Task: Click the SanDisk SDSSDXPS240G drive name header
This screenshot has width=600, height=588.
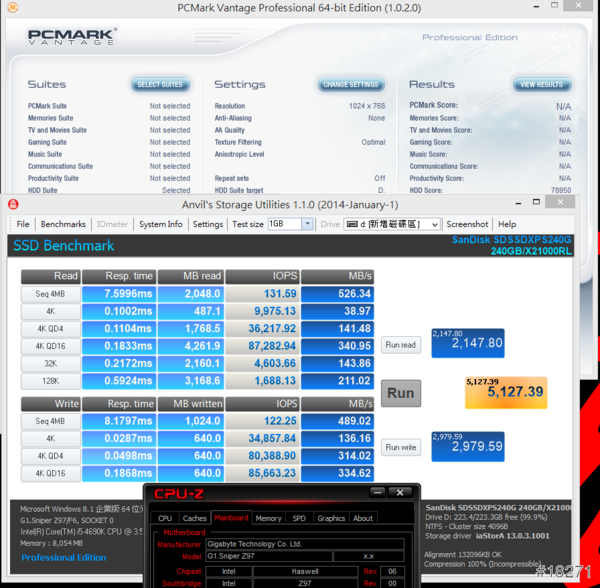Action: [x=512, y=240]
